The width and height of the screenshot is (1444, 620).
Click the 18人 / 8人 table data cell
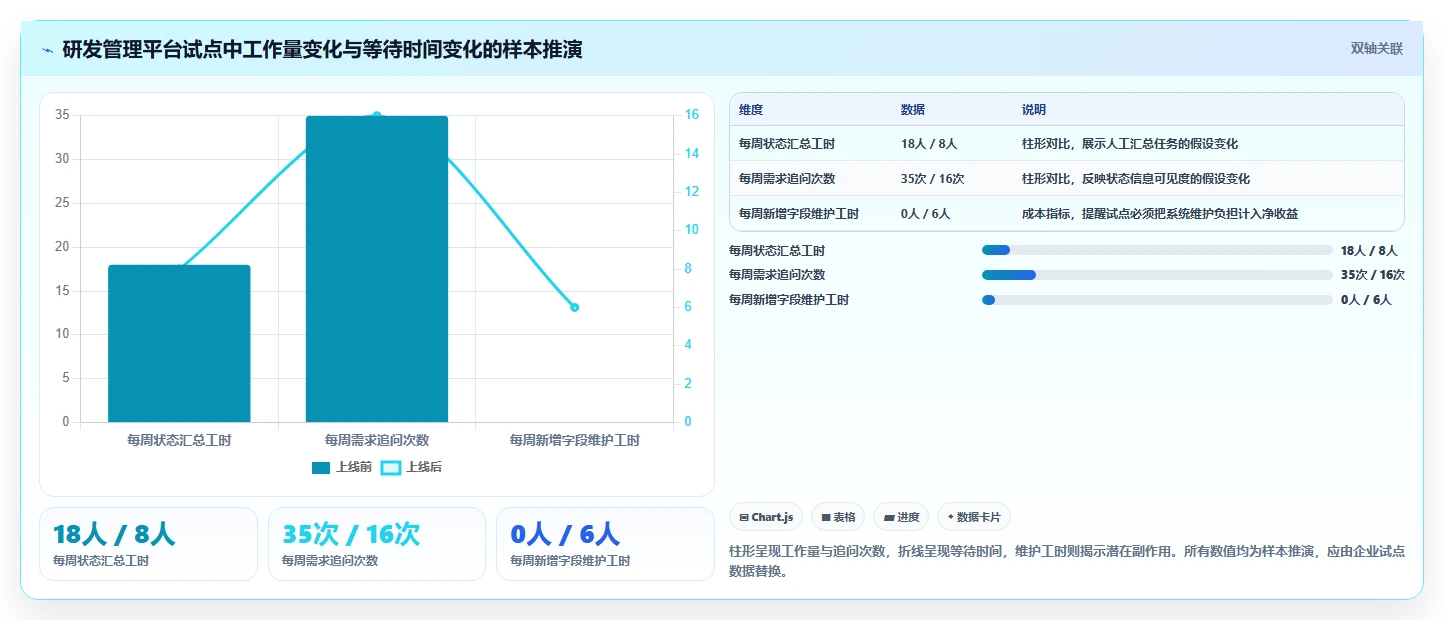(929, 144)
